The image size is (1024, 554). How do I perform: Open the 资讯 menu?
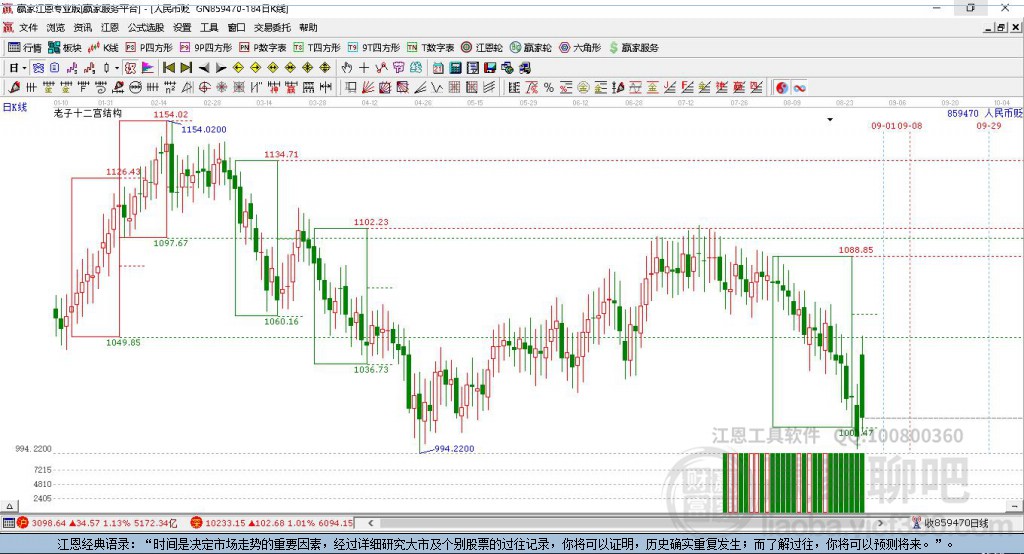pos(83,27)
